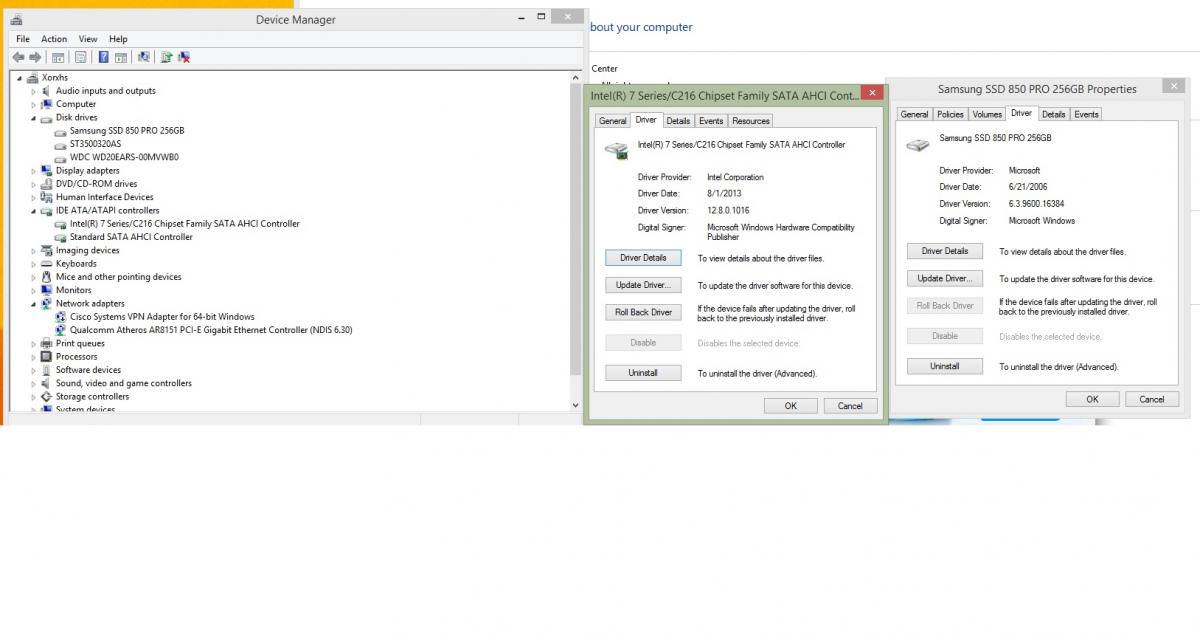Click the Scan for hardware changes toolbar icon
Image resolution: width=1200 pixels, height=638 pixels.
pos(144,58)
